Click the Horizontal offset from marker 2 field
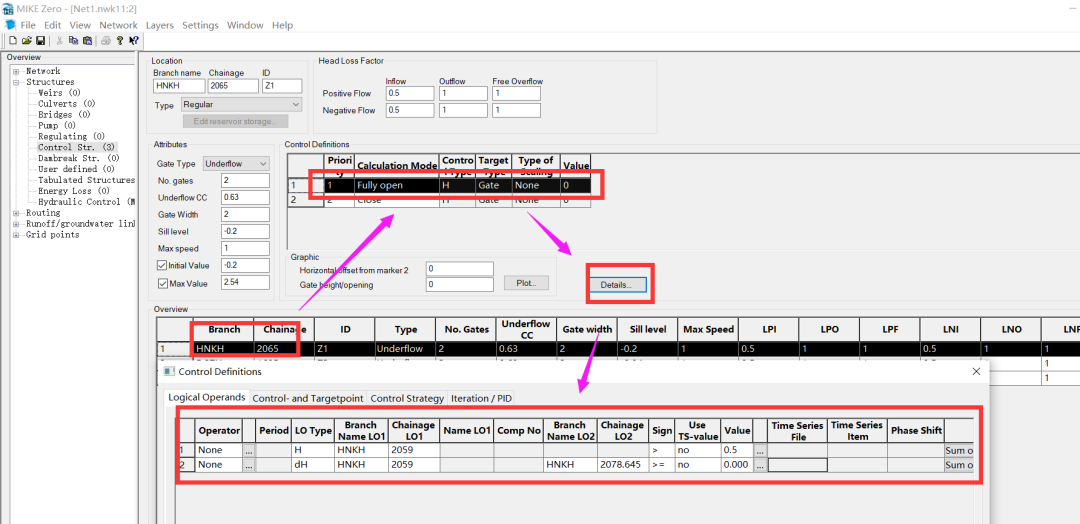Viewport: 1080px width, 524px height. [459, 269]
